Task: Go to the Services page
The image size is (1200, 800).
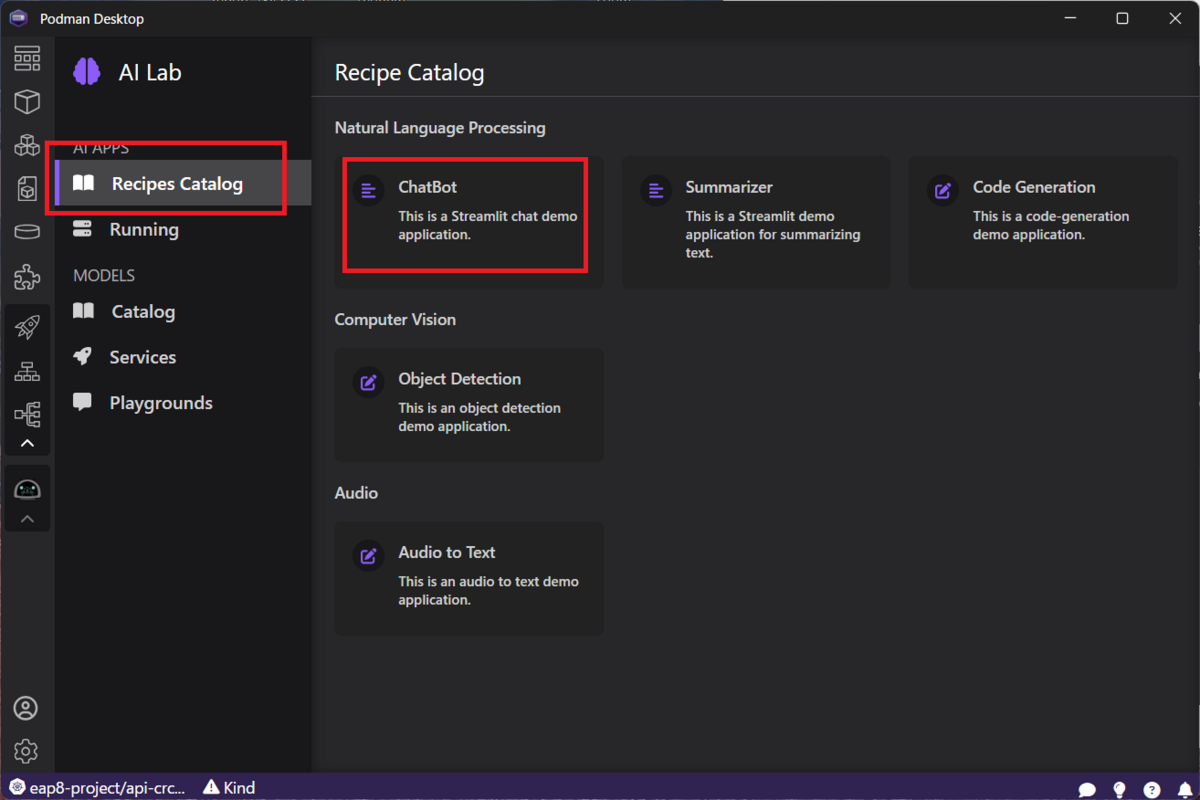Action: tap(183, 357)
